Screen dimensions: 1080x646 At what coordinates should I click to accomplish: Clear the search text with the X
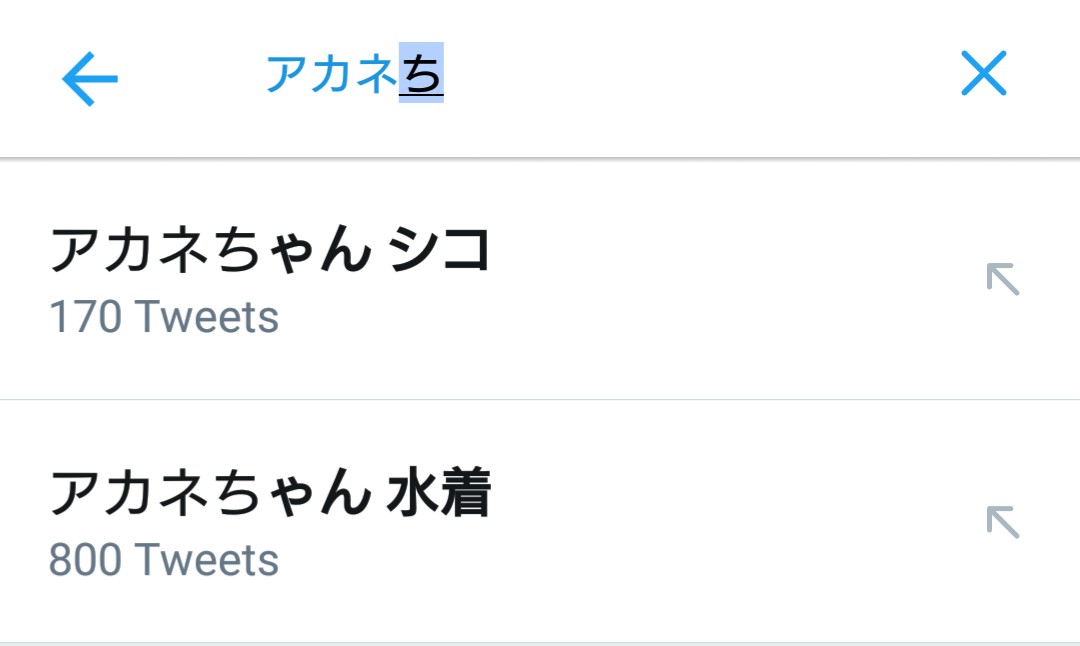coord(983,74)
